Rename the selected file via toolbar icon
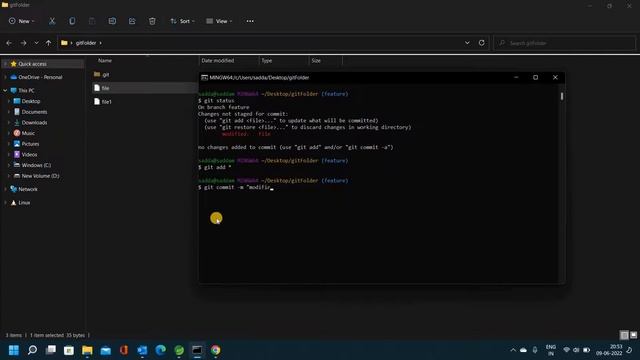 (112, 21)
